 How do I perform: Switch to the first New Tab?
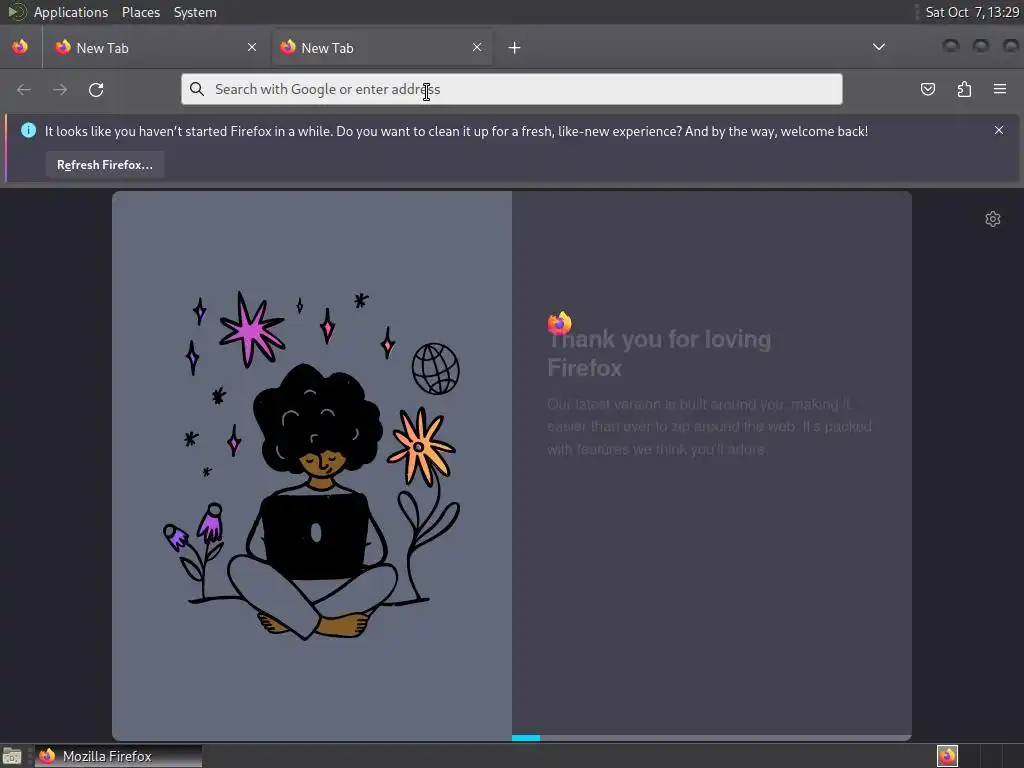[x=155, y=48]
